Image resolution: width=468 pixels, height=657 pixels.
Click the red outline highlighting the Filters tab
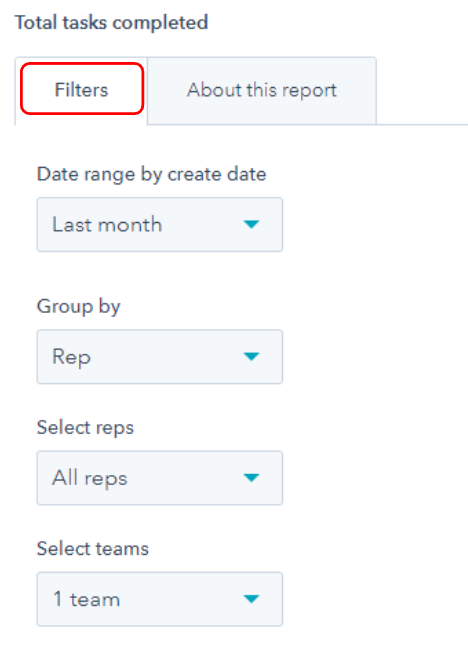click(x=82, y=88)
